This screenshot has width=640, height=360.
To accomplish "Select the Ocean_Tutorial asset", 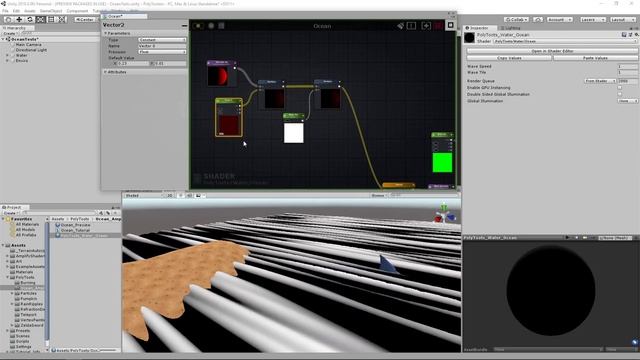I will (75, 230).
